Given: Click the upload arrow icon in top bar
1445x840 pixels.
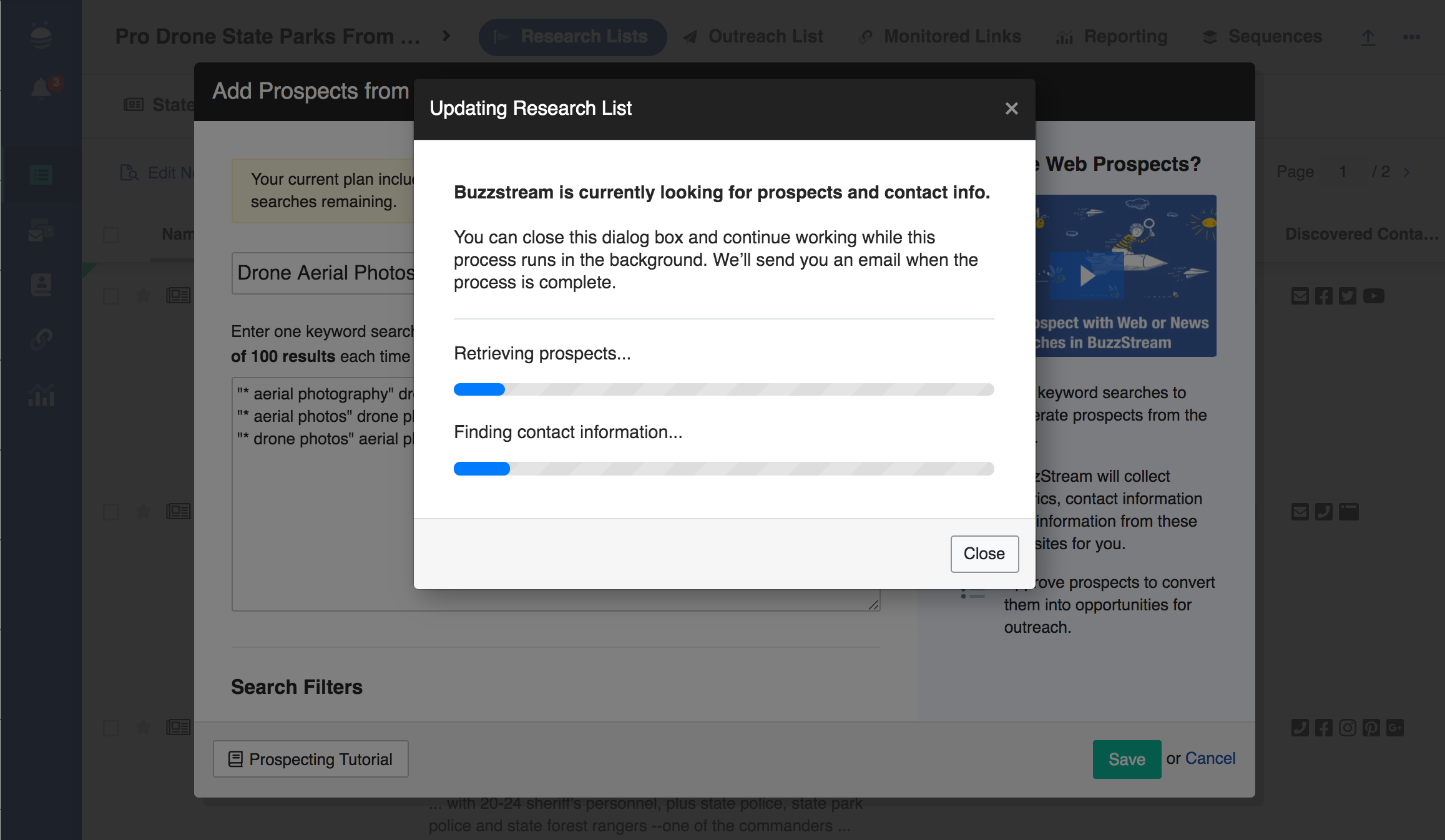Looking at the screenshot, I should pos(1368,37).
